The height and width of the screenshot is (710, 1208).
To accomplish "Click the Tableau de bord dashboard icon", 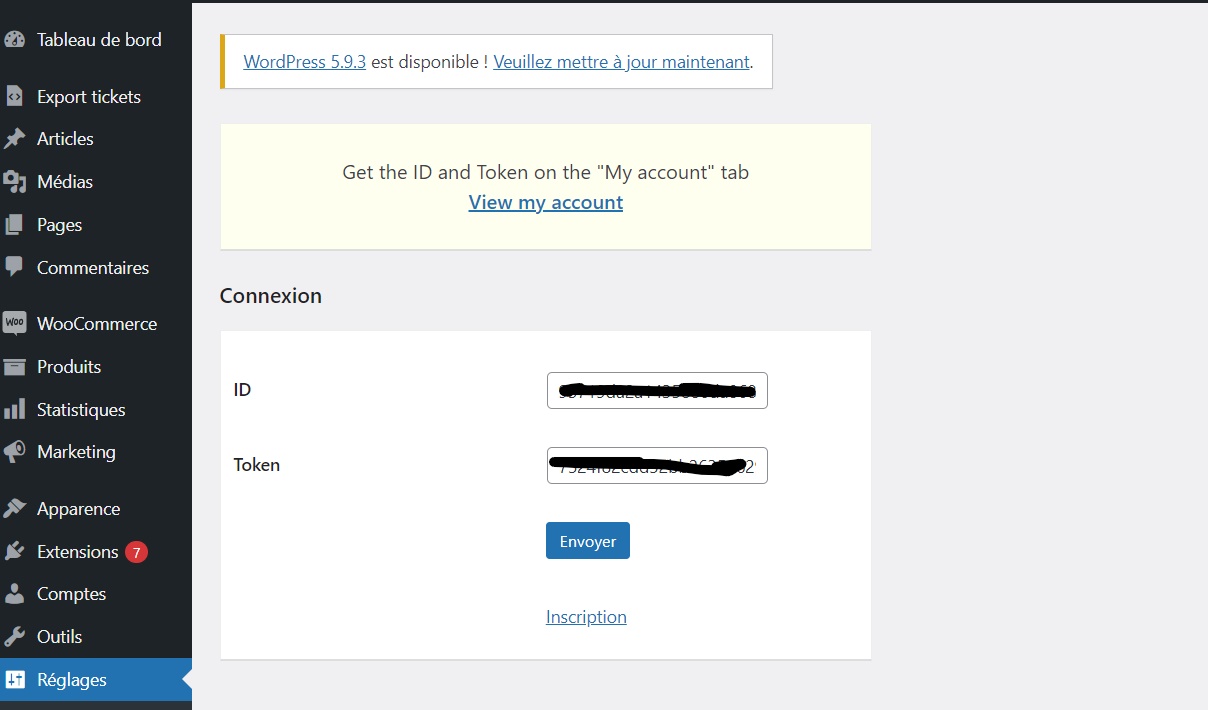I will [x=14, y=40].
